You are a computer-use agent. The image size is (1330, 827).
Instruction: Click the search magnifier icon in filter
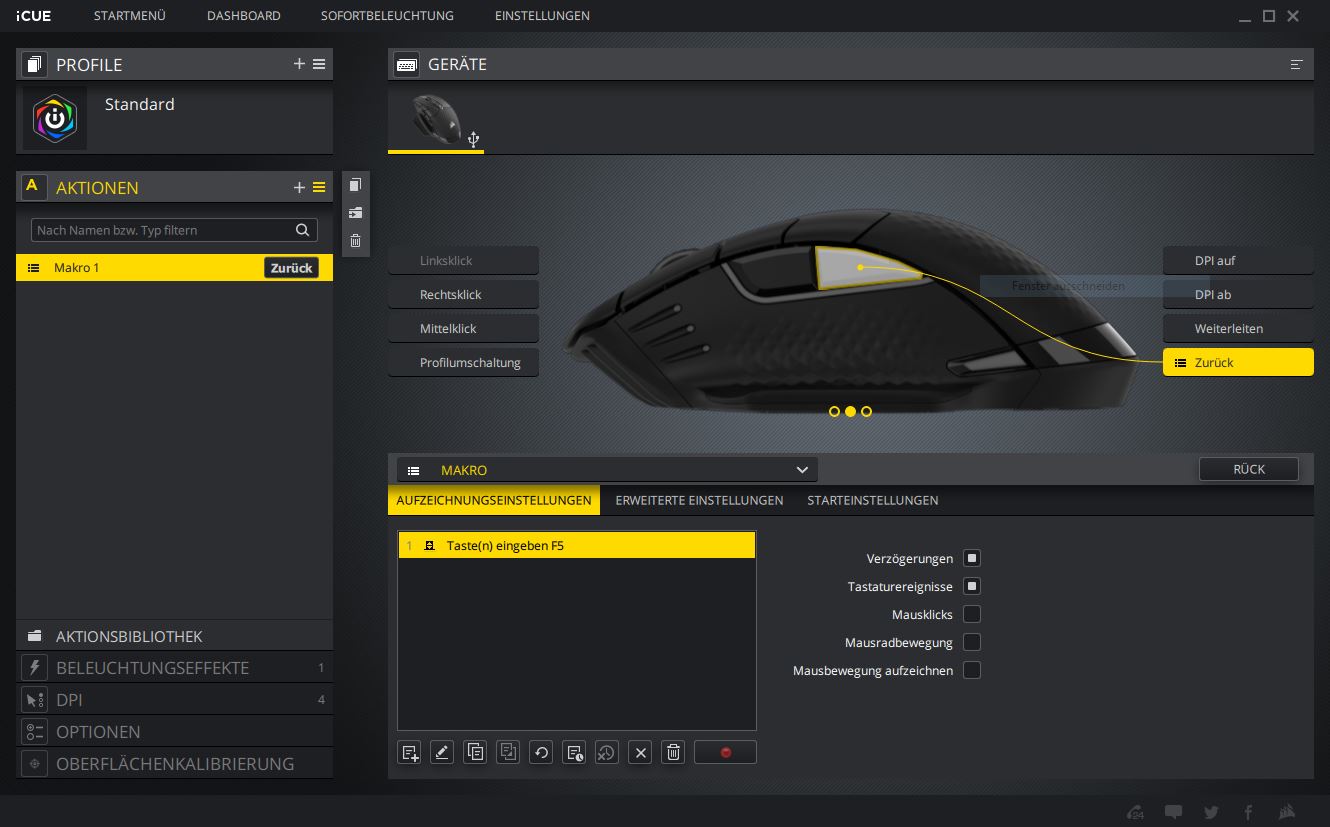303,230
